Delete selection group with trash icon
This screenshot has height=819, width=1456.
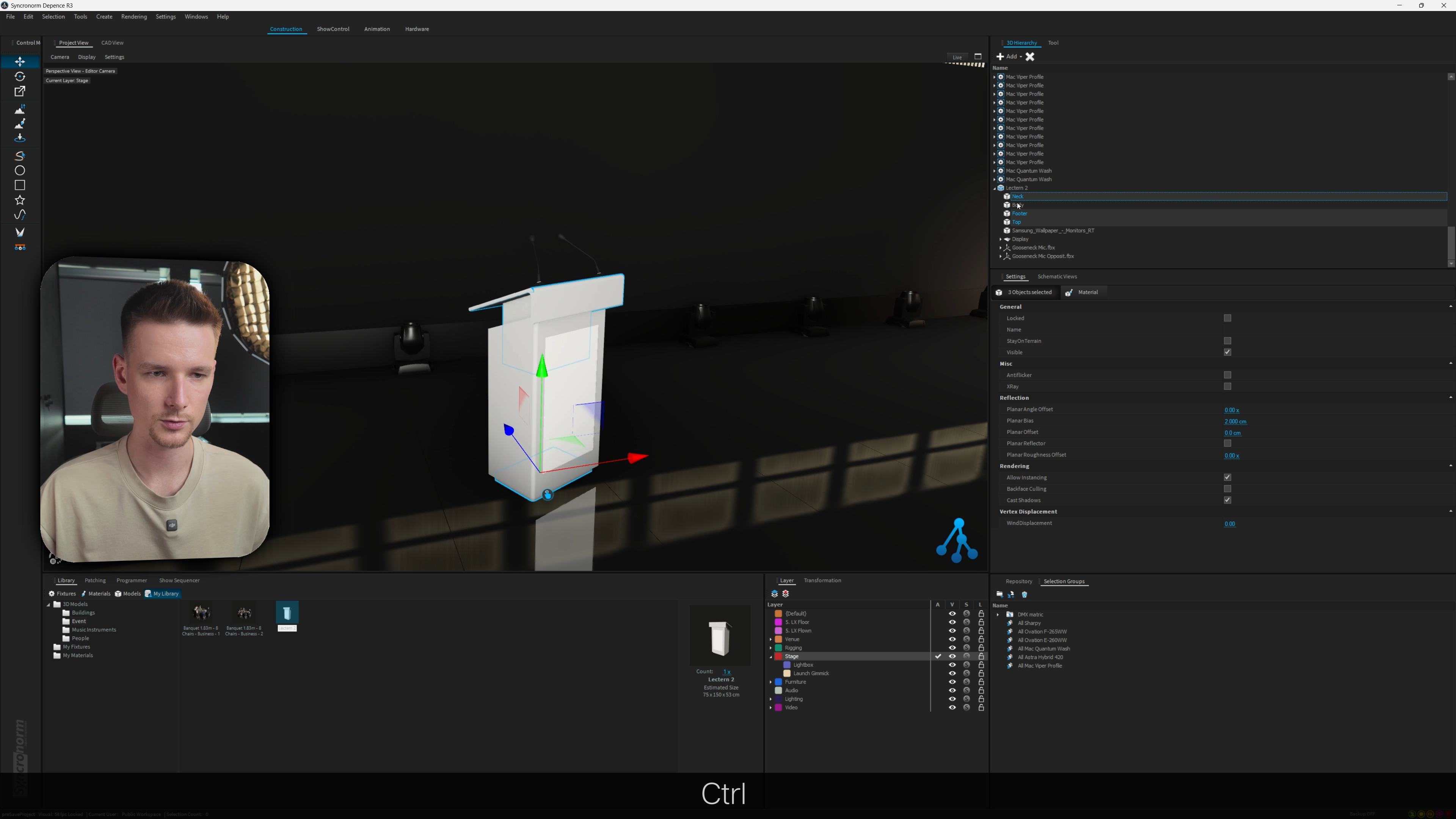(x=1024, y=595)
